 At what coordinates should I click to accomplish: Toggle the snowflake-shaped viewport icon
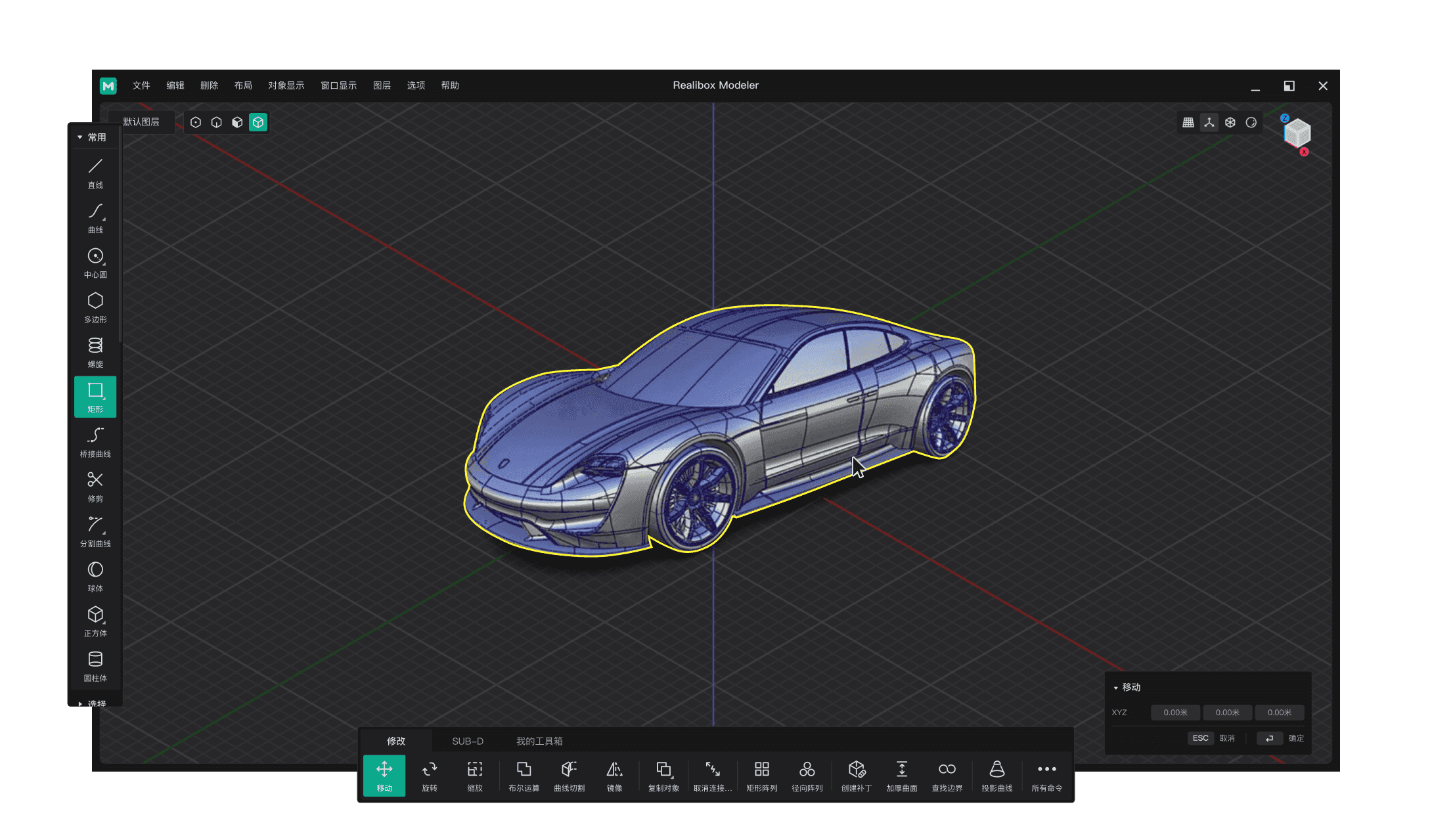(x=1230, y=122)
